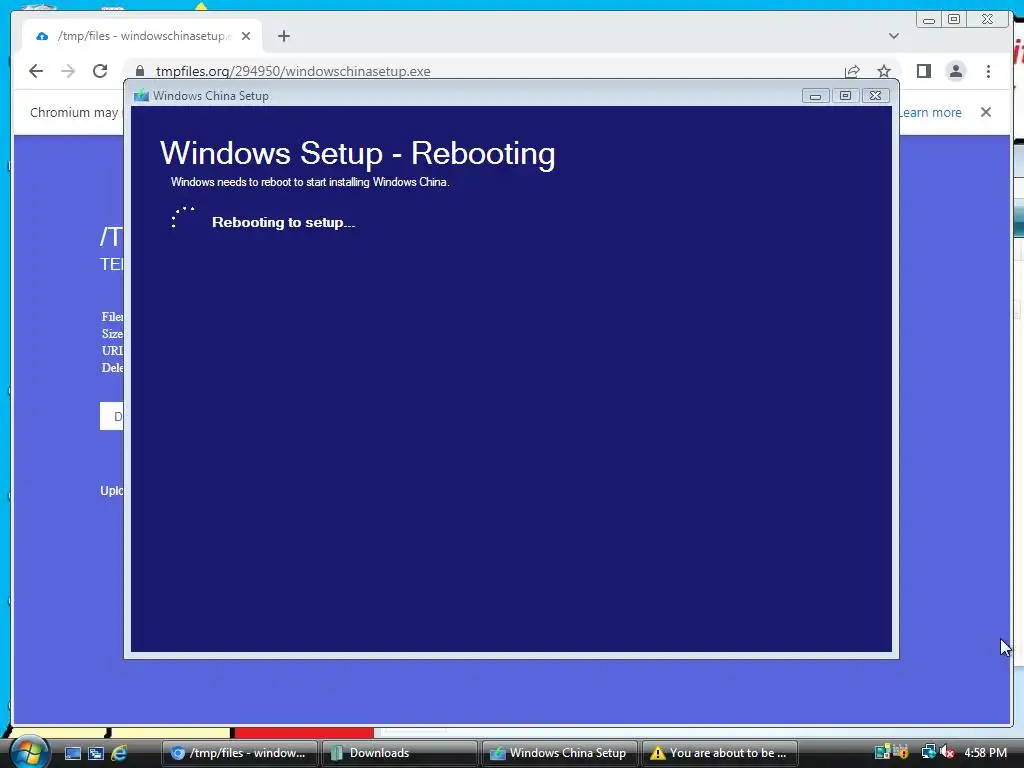Click the forward navigation arrow
The height and width of the screenshot is (768, 1024).
pos(68,71)
